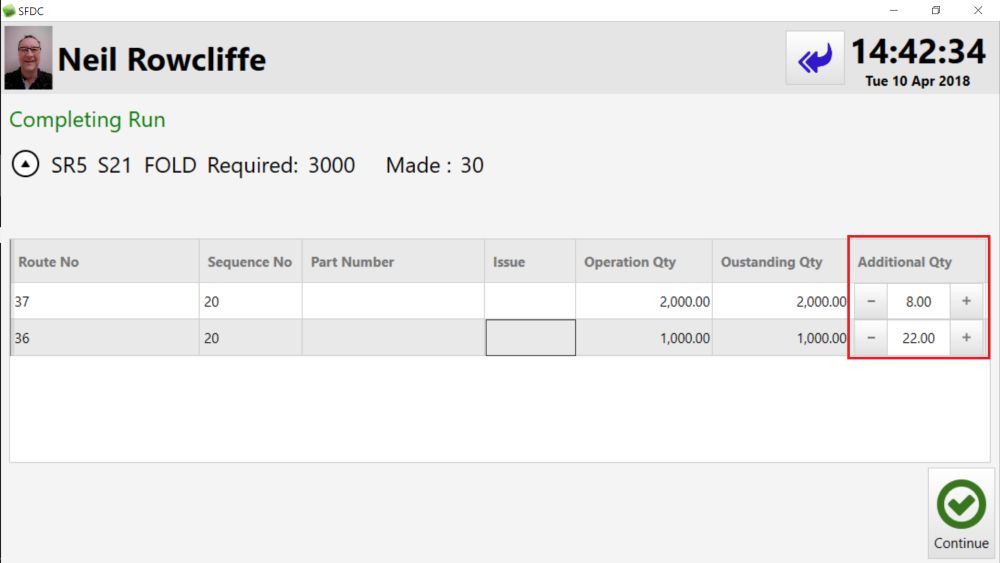This screenshot has height=563, width=1000.
Task: Click Neil Rowcliffe's profile photo
Action: (28, 58)
